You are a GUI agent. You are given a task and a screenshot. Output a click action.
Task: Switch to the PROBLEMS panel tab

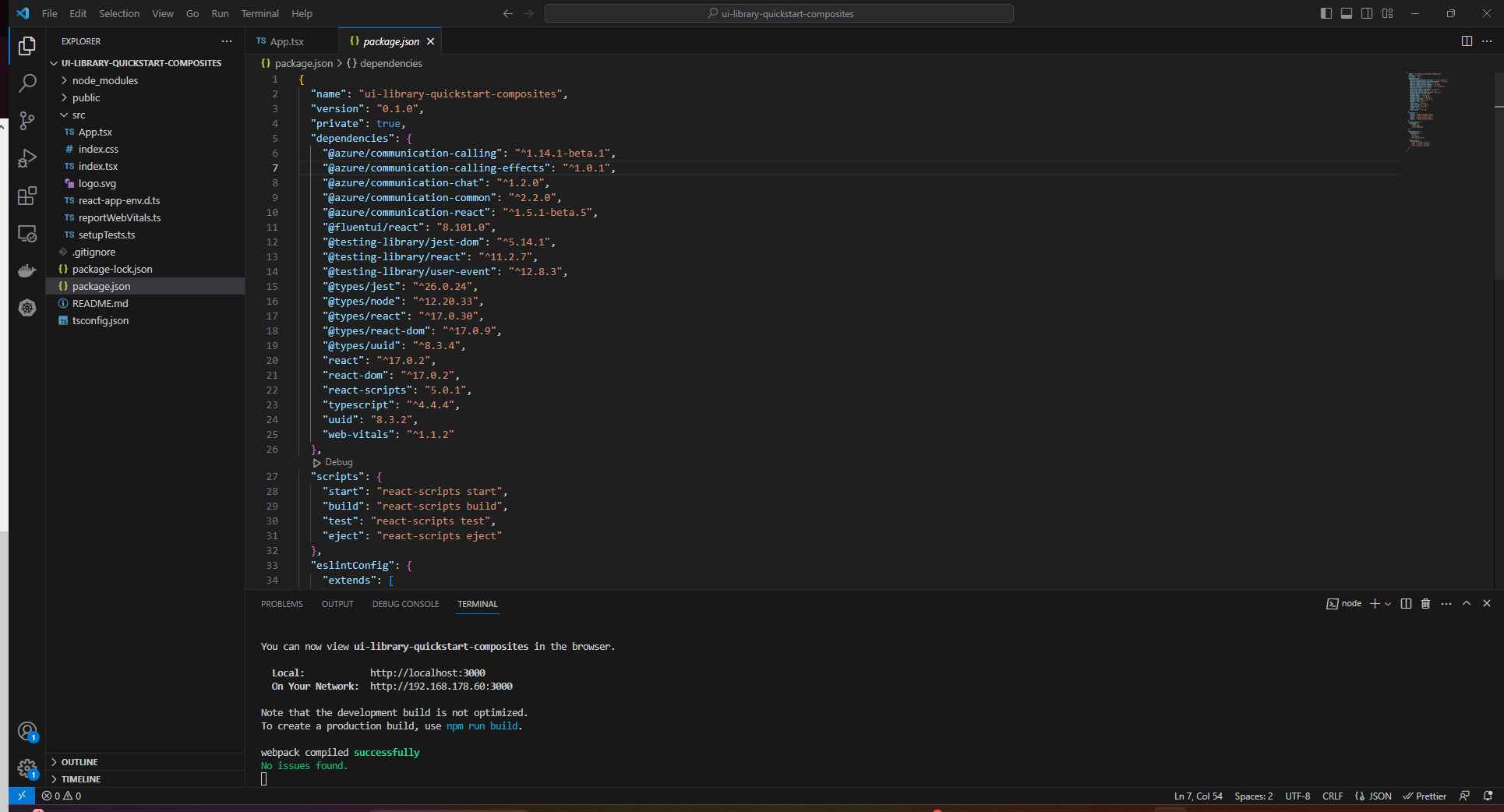click(281, 604)
